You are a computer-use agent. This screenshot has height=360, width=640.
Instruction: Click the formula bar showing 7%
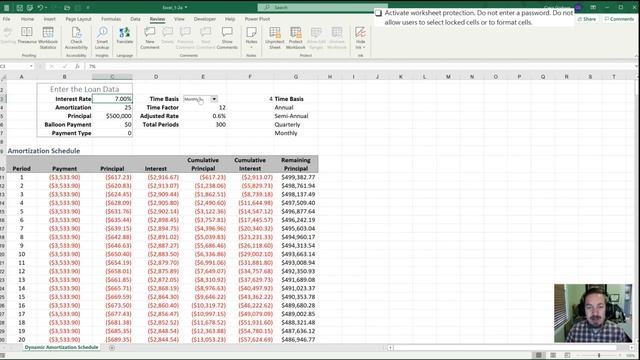[x=359, y=66]
